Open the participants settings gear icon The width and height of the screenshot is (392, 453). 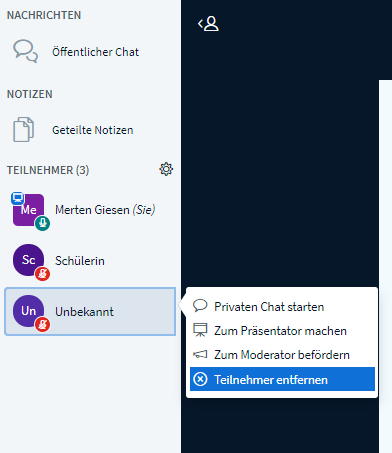166,169
